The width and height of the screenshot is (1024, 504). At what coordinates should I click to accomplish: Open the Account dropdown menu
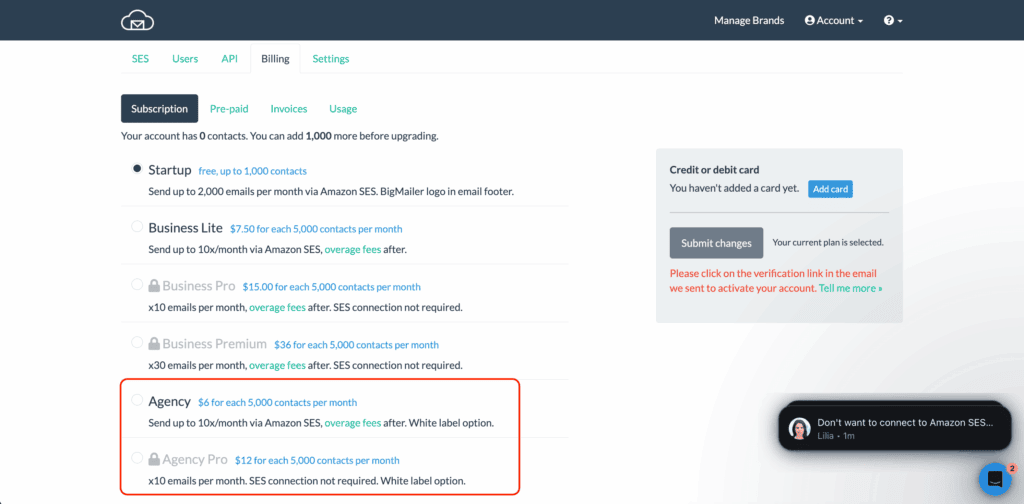tap(834, 21)
